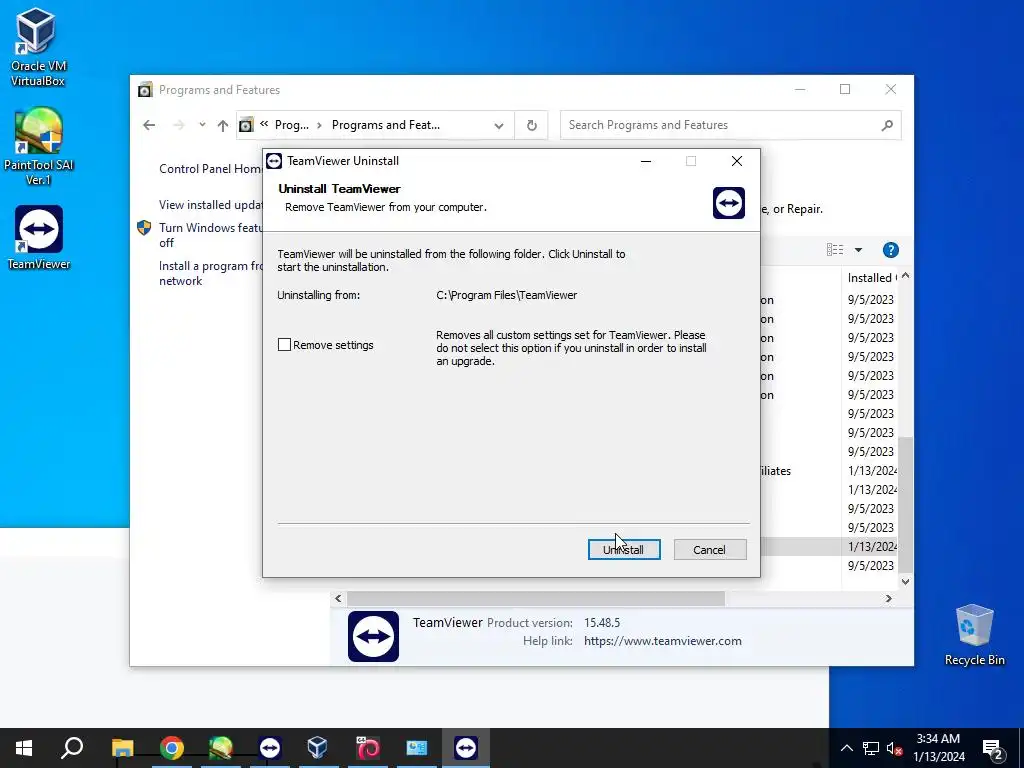This screenshot has height=768, width=1024.
Task: Open Oracle VM VirtualBox desktop shortcut
Action: 38,47
